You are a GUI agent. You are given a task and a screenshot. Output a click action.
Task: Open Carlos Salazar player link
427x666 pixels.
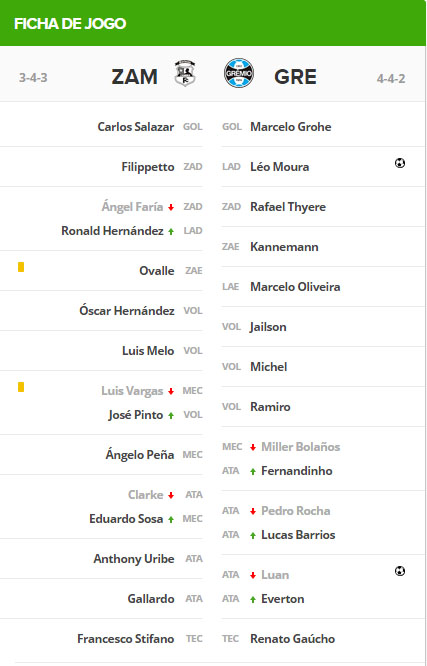click(x=136, y=127)
